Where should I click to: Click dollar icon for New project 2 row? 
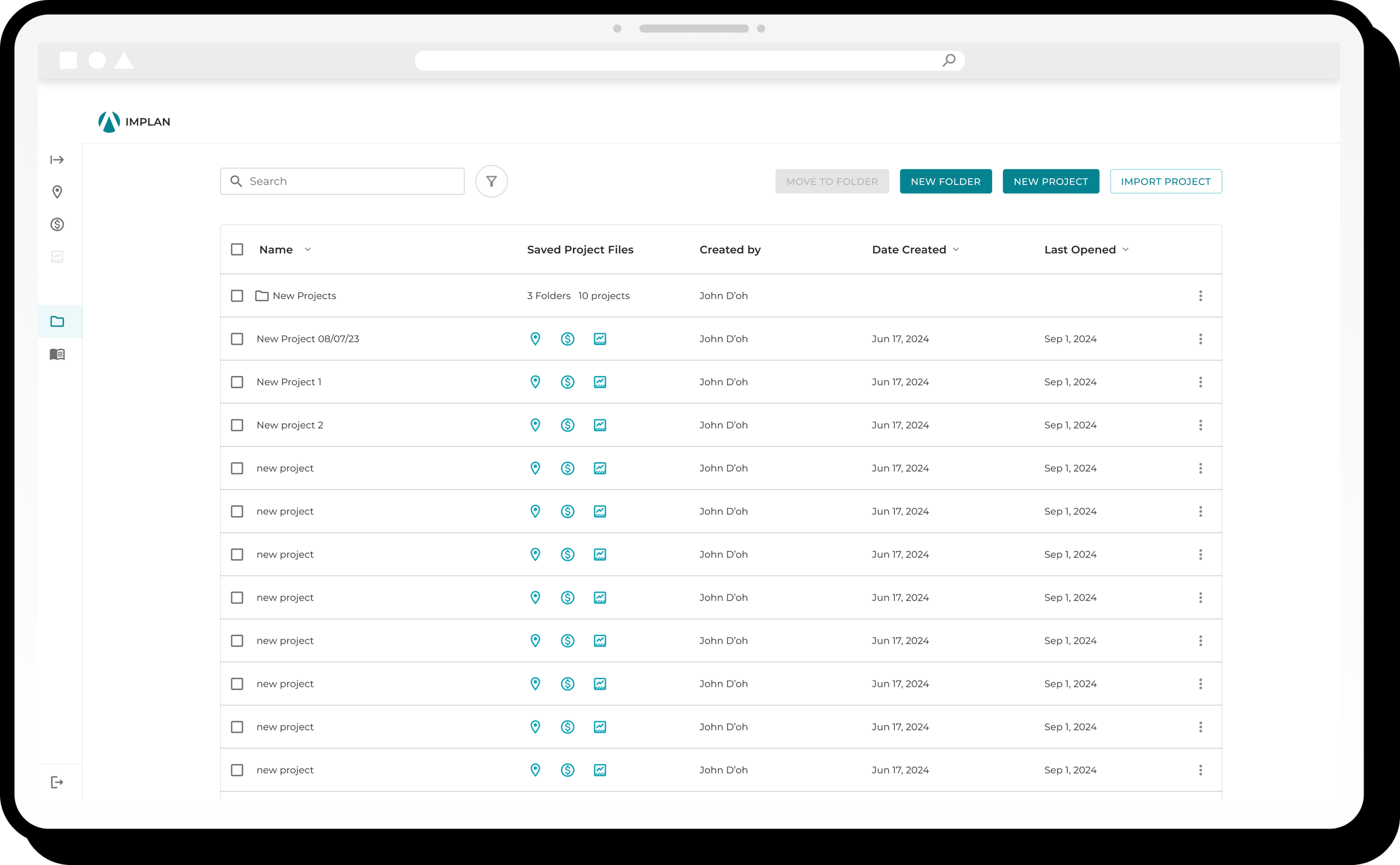pyautogui.click(x=567, y=425)
